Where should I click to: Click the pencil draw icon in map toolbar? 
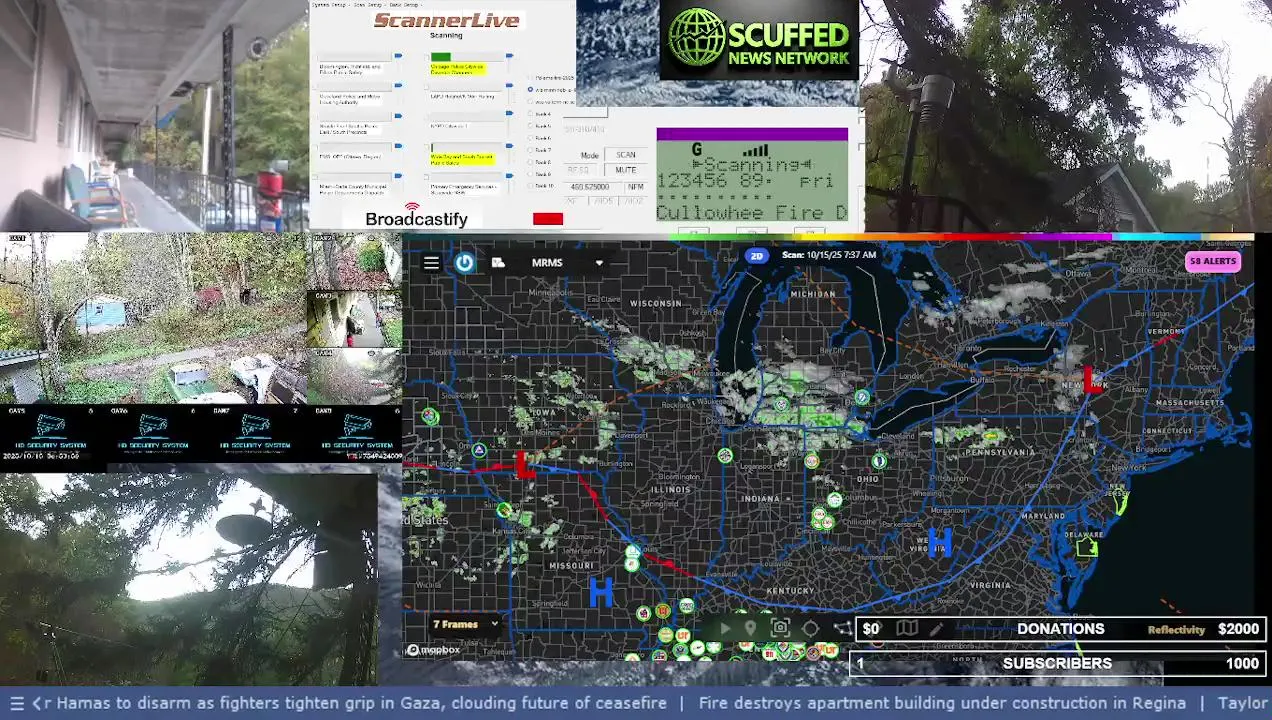pos(937,628)
